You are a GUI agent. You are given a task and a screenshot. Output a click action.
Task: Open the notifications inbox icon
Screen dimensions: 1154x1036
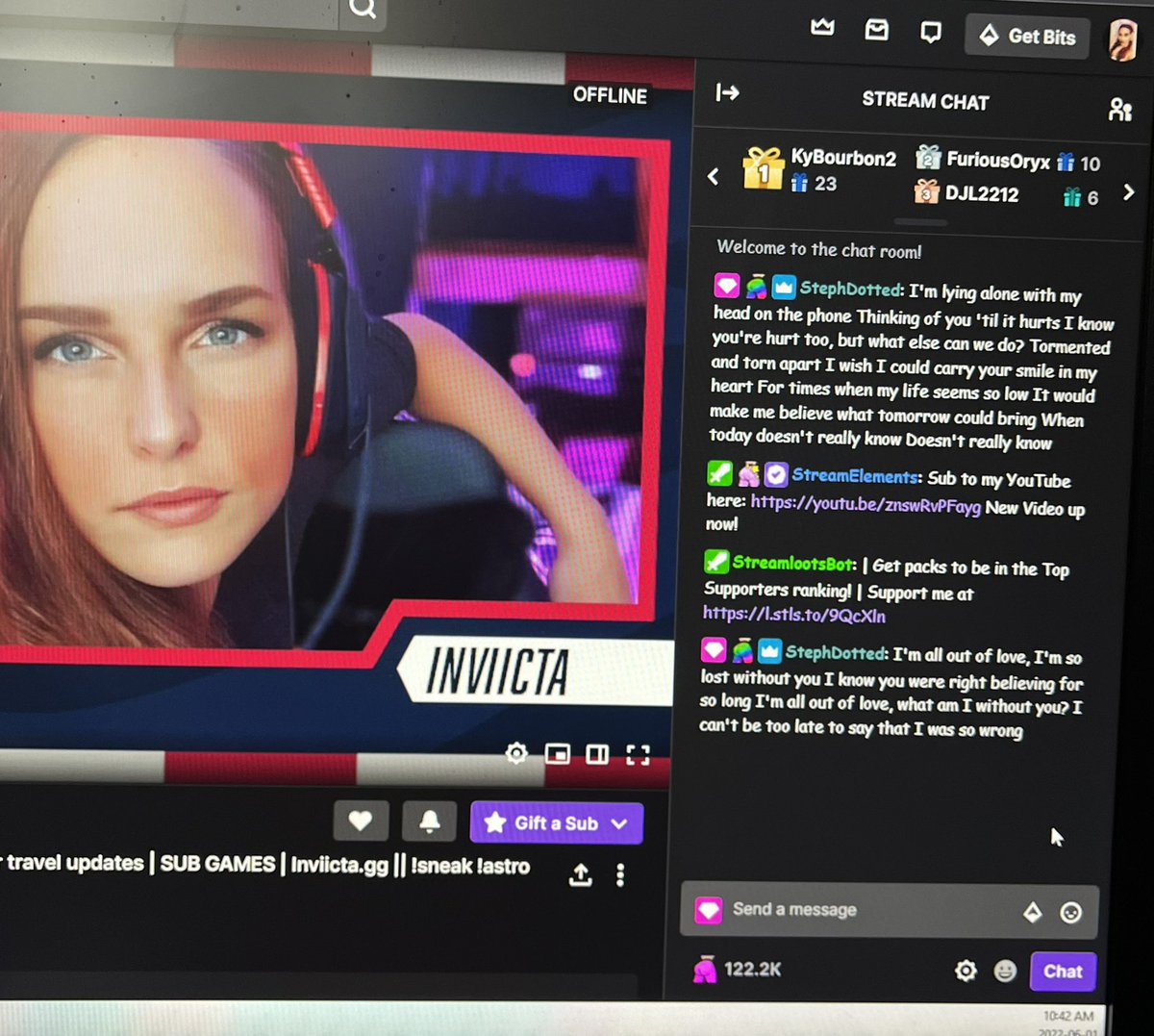pos(876,30)
